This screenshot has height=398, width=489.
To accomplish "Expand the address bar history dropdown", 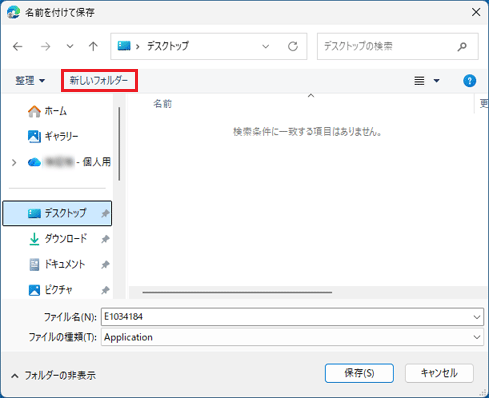I will tap(266, 46).
